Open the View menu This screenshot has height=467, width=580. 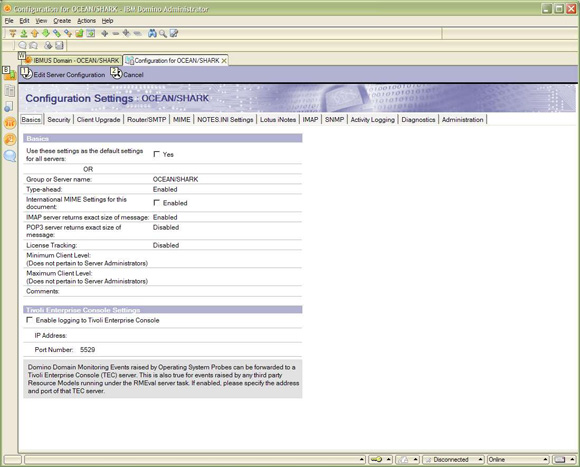(41, 21)
